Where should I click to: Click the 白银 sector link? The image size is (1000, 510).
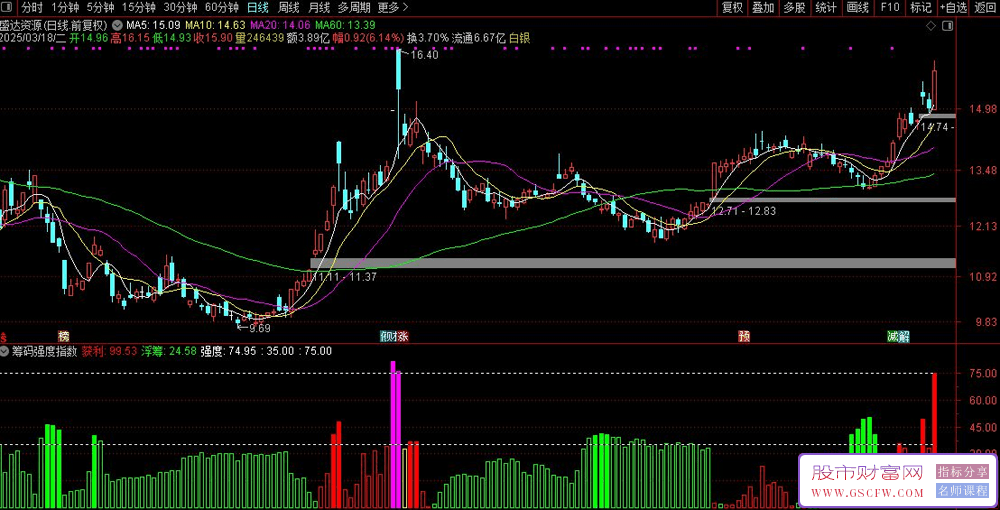point(519,38)
